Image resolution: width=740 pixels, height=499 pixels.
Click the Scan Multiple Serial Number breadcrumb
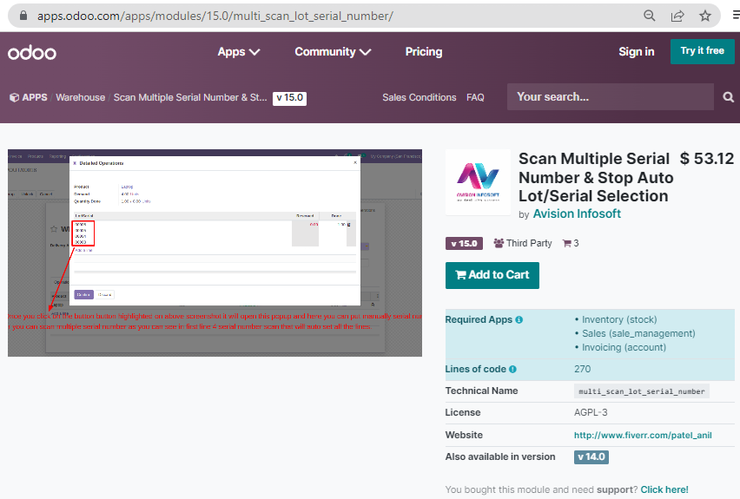(190, 98)
